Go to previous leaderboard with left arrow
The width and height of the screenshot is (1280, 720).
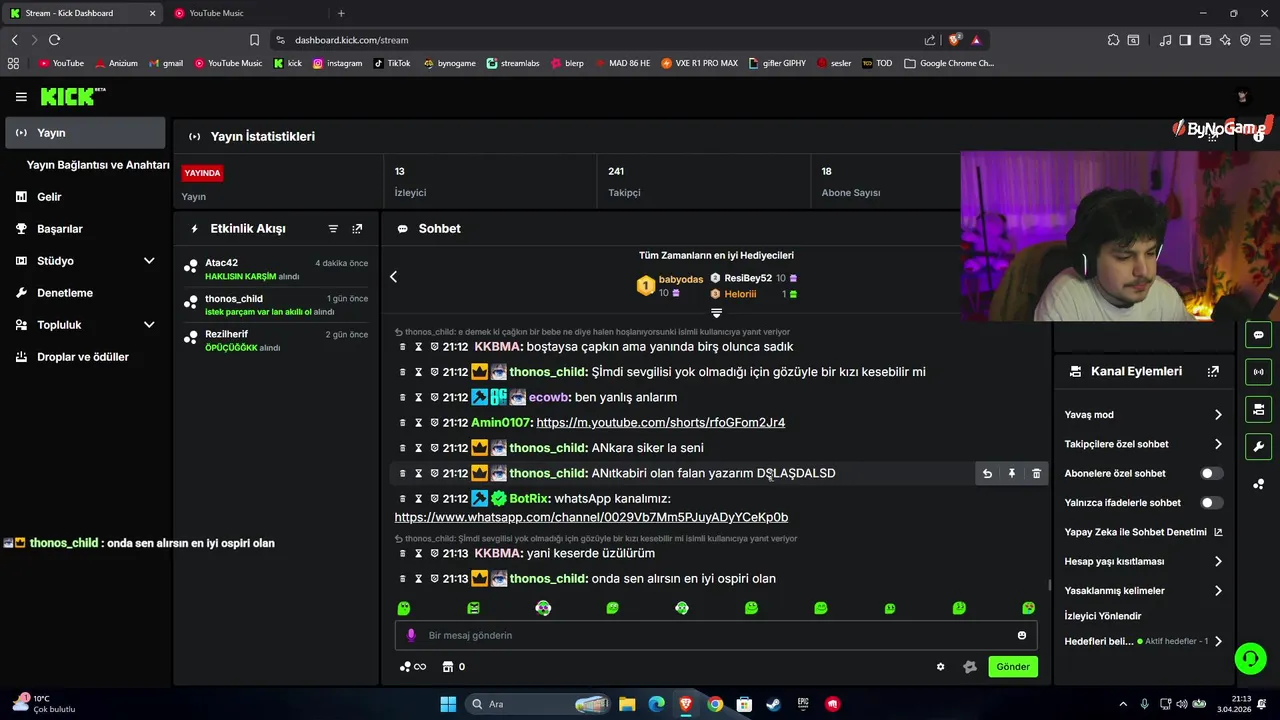393,277
